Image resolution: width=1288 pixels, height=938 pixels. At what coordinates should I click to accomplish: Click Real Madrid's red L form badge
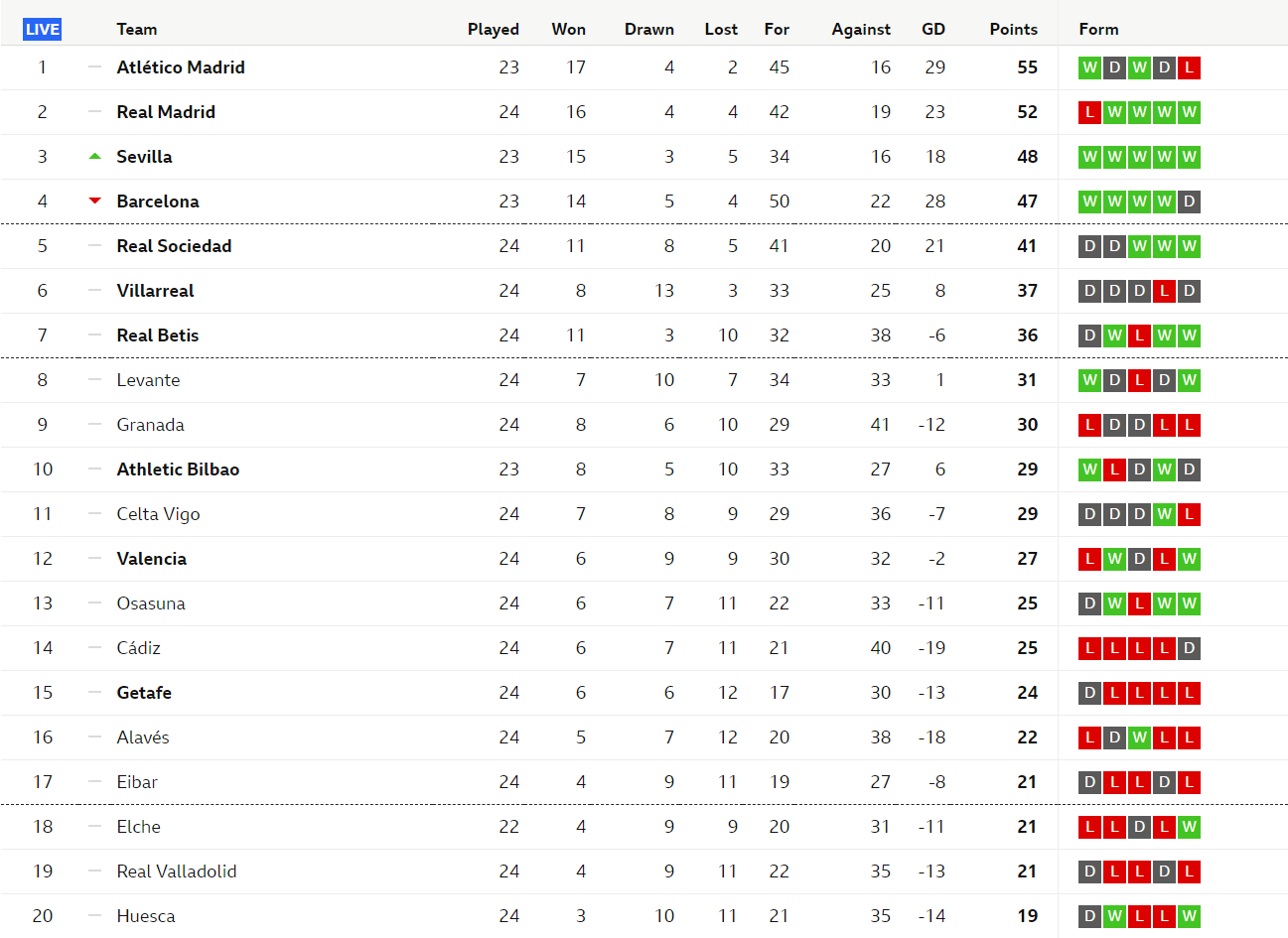(1089, 112)
